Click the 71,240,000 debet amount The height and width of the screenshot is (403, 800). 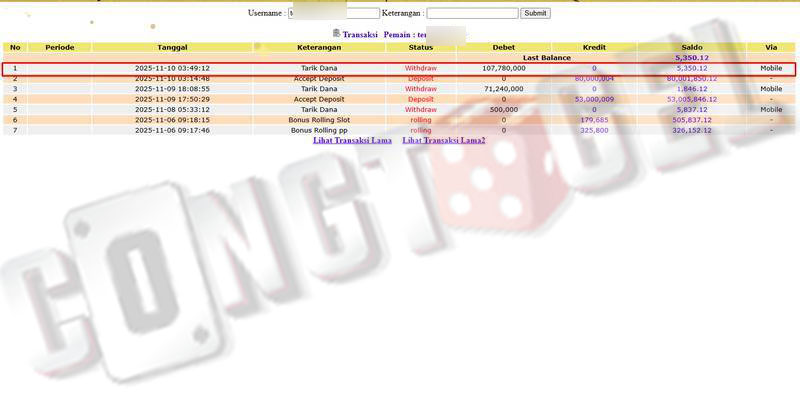click(x=503, y=89)
